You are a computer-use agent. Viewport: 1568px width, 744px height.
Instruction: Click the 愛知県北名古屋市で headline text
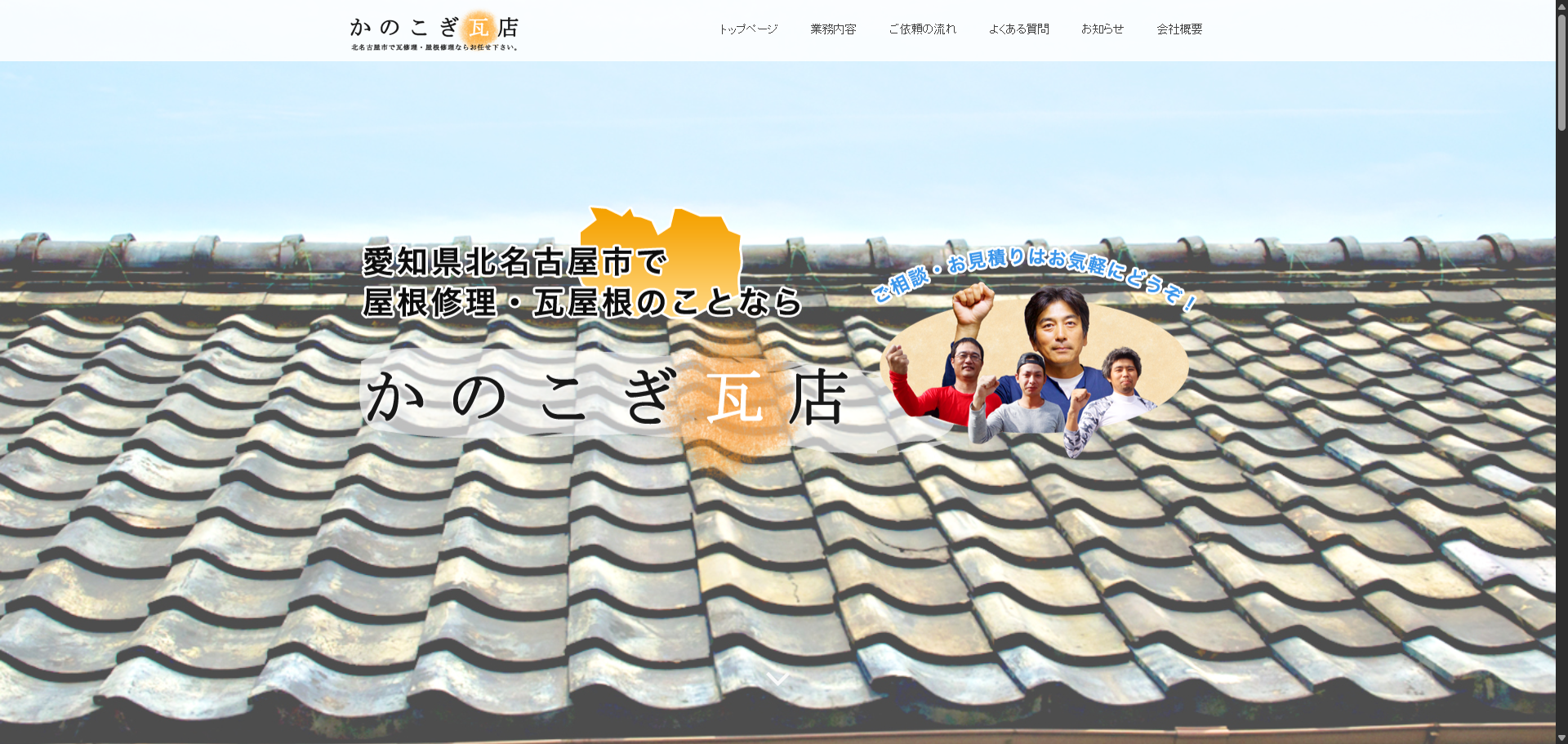coord(514,262)
